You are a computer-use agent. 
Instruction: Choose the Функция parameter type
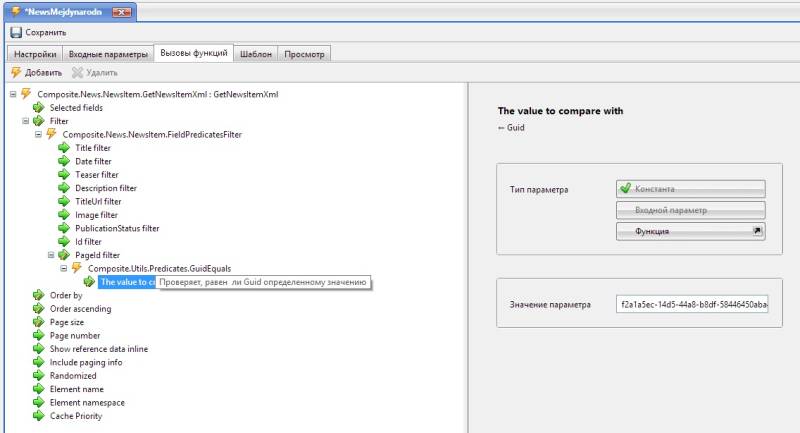(x=690, y=231)
